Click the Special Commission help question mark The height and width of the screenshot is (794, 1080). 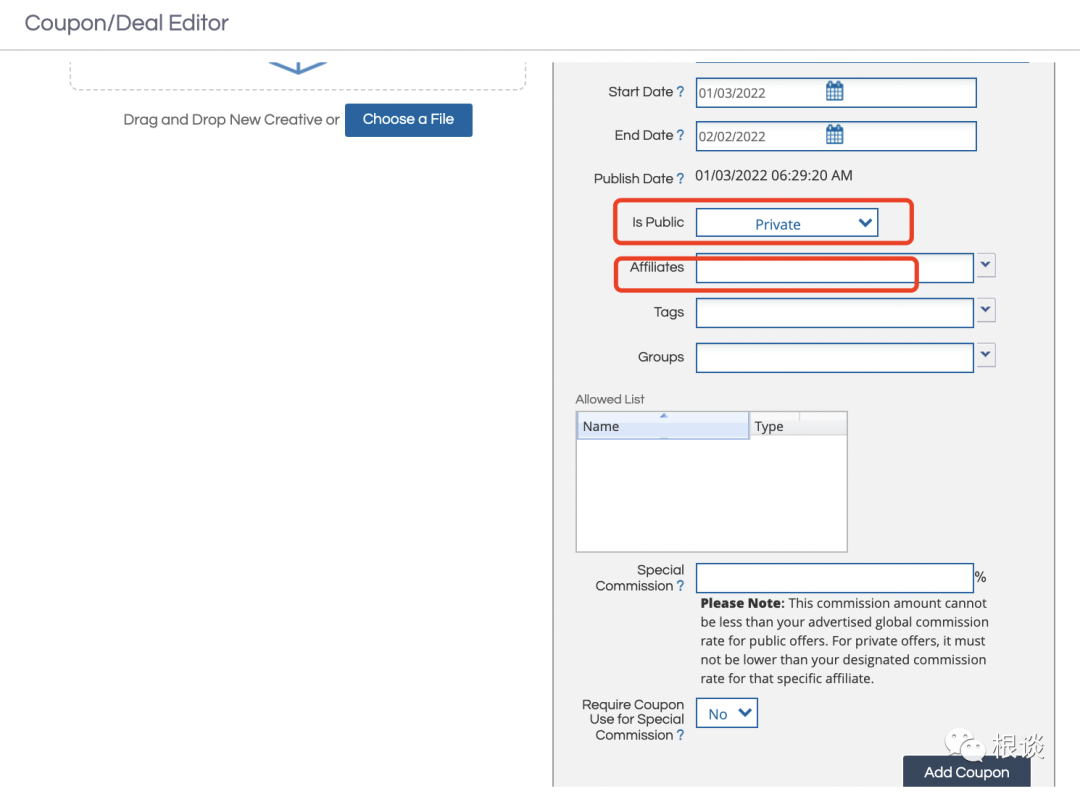pyautogui.click(x=681, y=586)
